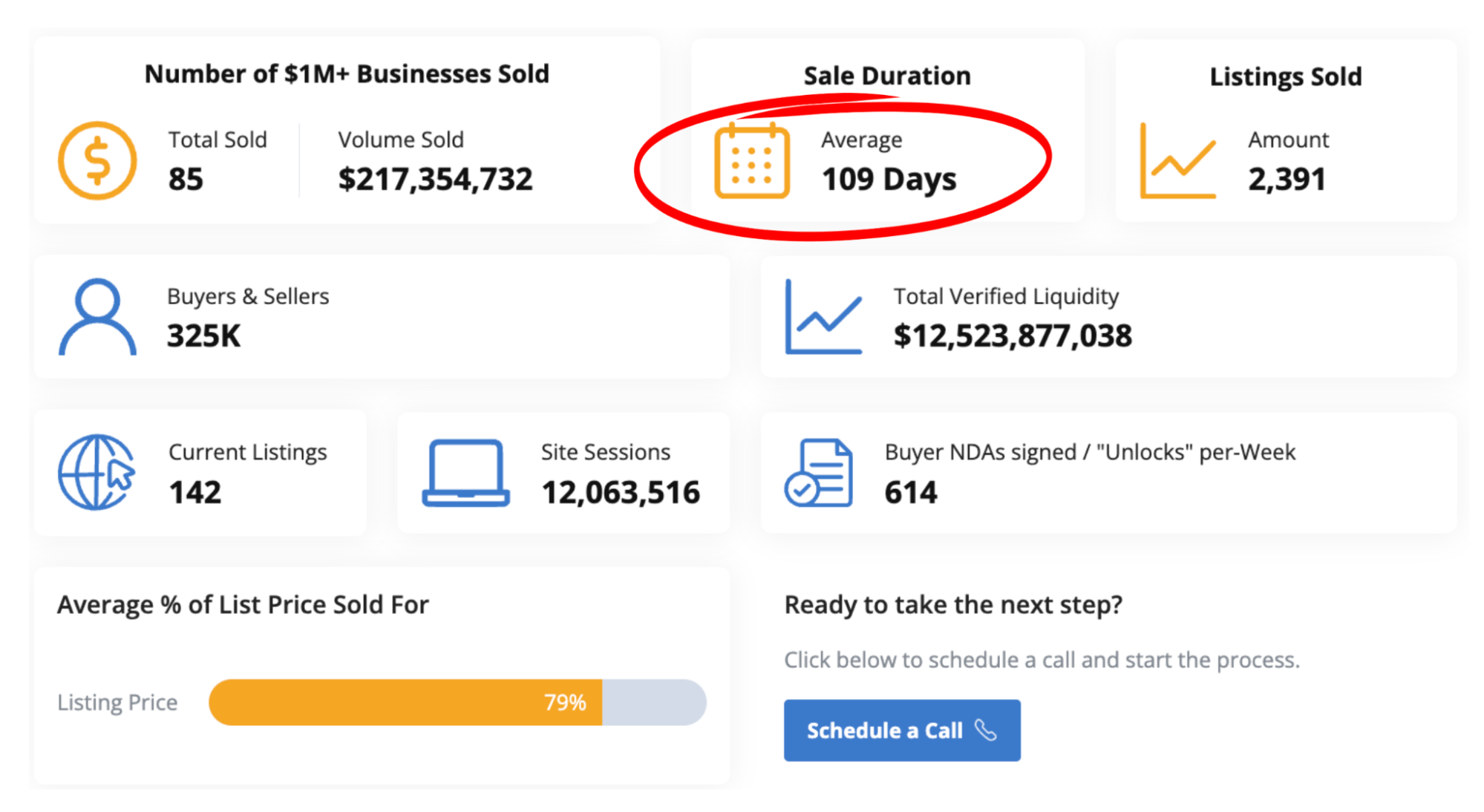Click the Schedule a Call button
The image size is (1484, 812).
902,730
